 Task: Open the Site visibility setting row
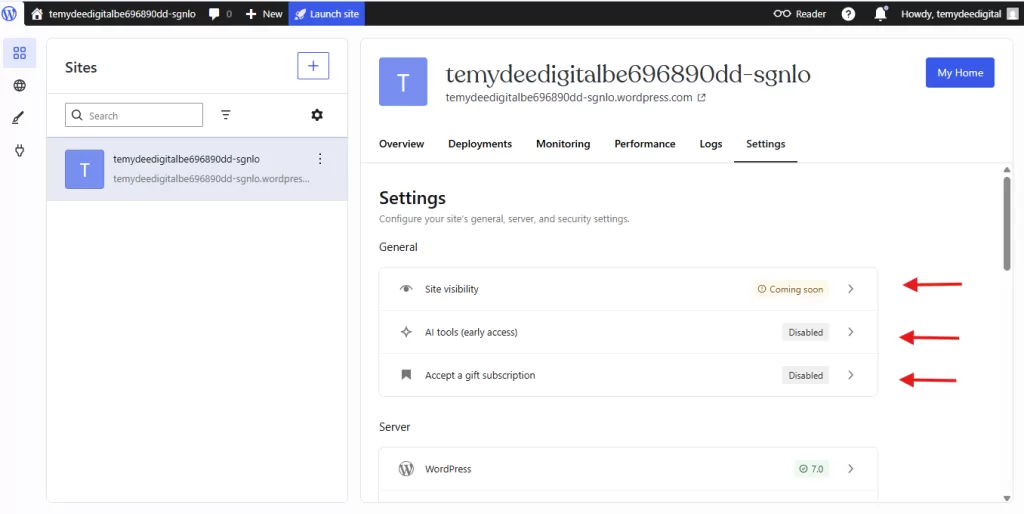click(628, 289)
